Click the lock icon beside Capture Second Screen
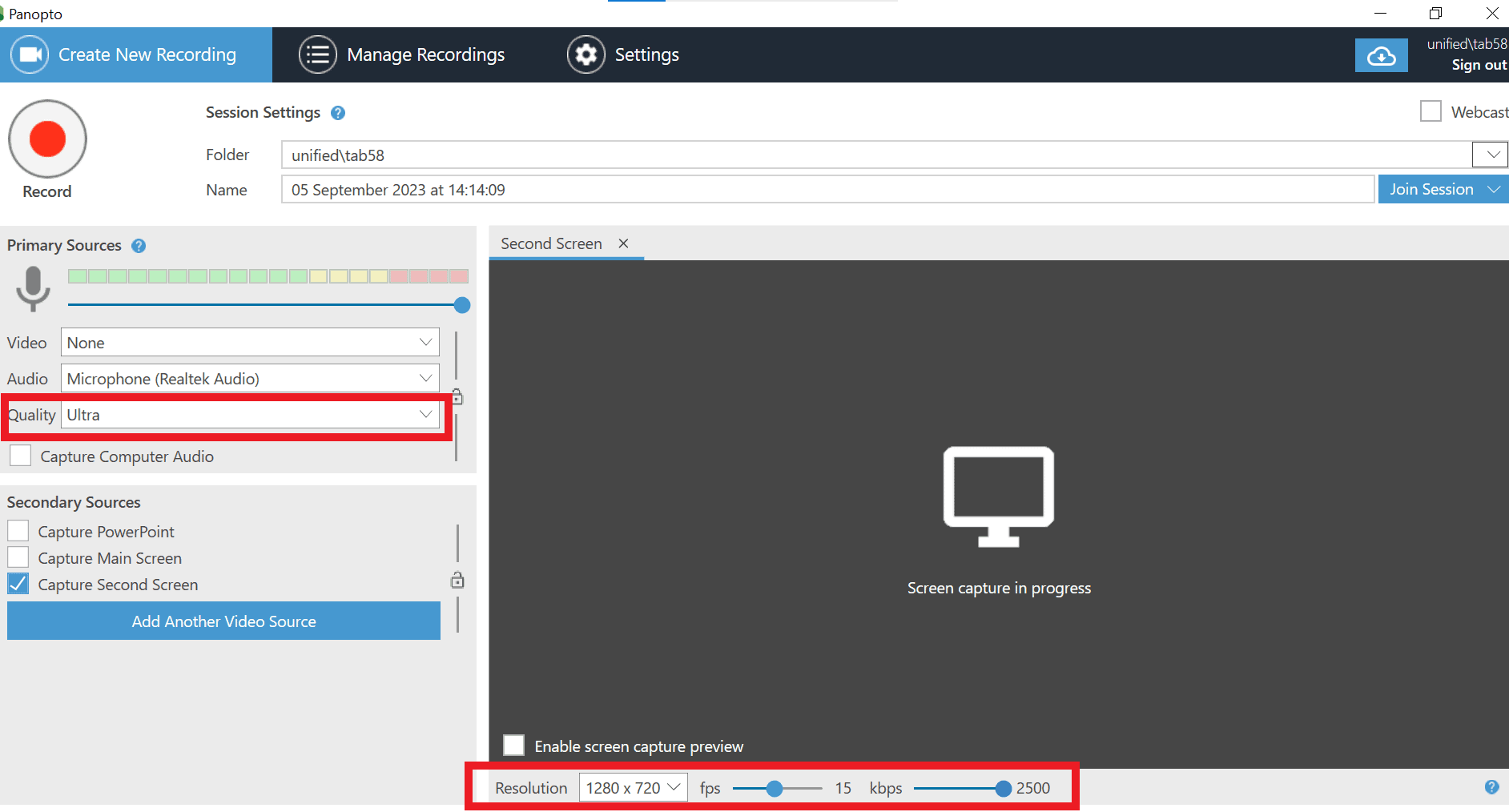 [457, 581]
